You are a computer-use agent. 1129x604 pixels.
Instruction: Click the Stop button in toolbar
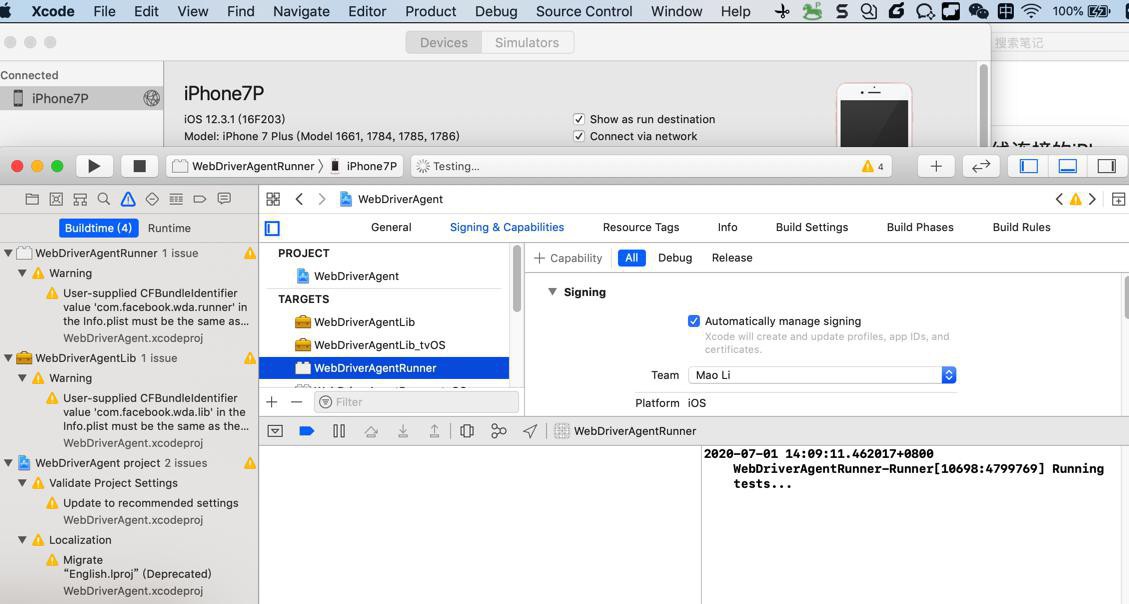click(140, 166)
